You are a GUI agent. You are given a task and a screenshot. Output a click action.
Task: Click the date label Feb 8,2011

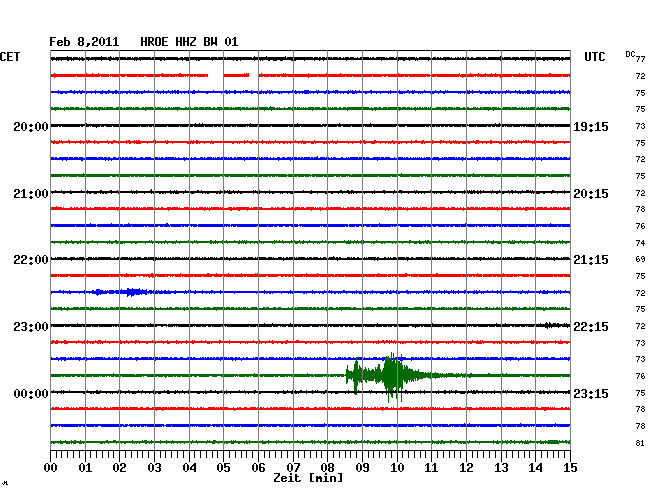pos(84,42)
